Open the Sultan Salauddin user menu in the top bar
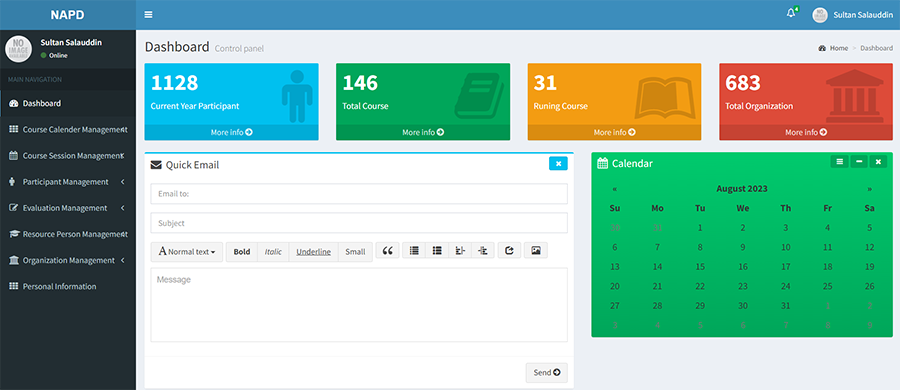This screenshot has width=900, height=390. [x=852, y=15]
